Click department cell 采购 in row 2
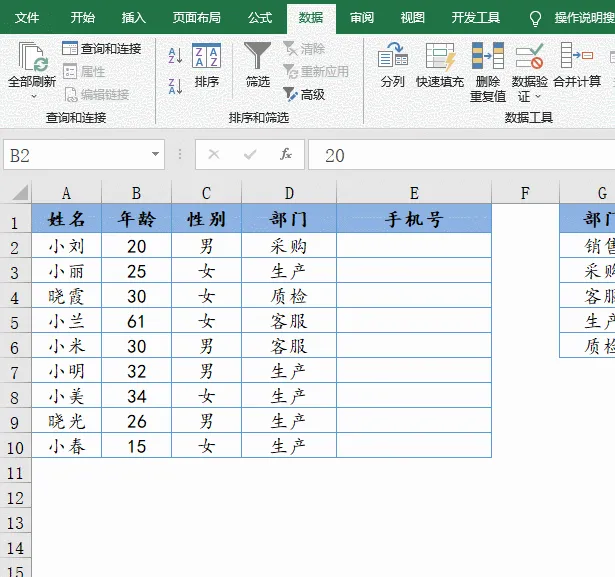Screen dimensions: 615x577 point(289,246)
